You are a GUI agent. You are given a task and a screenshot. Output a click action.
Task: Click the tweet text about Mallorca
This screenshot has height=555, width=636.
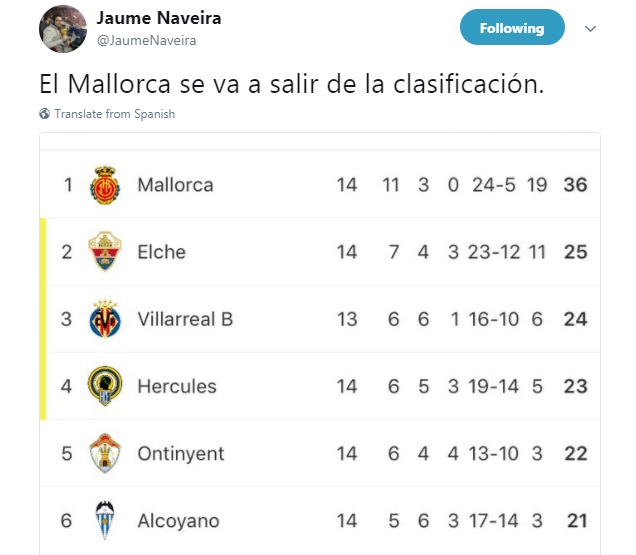coord(292,84)
